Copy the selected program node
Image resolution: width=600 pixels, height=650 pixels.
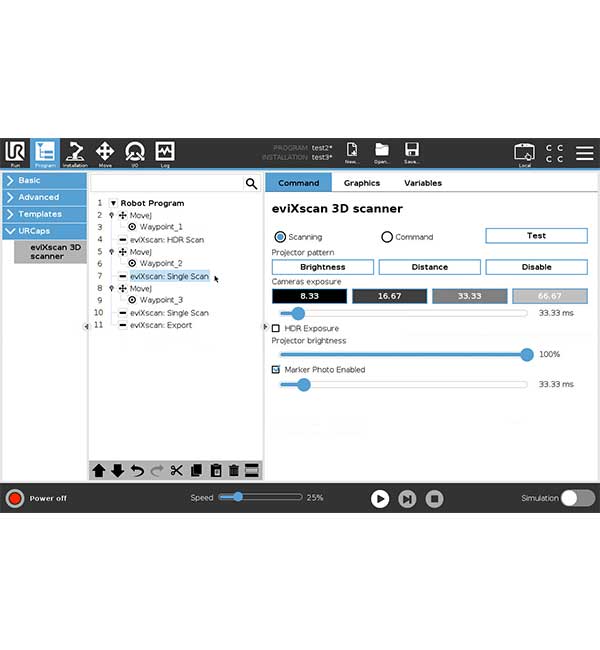point(196,471)
